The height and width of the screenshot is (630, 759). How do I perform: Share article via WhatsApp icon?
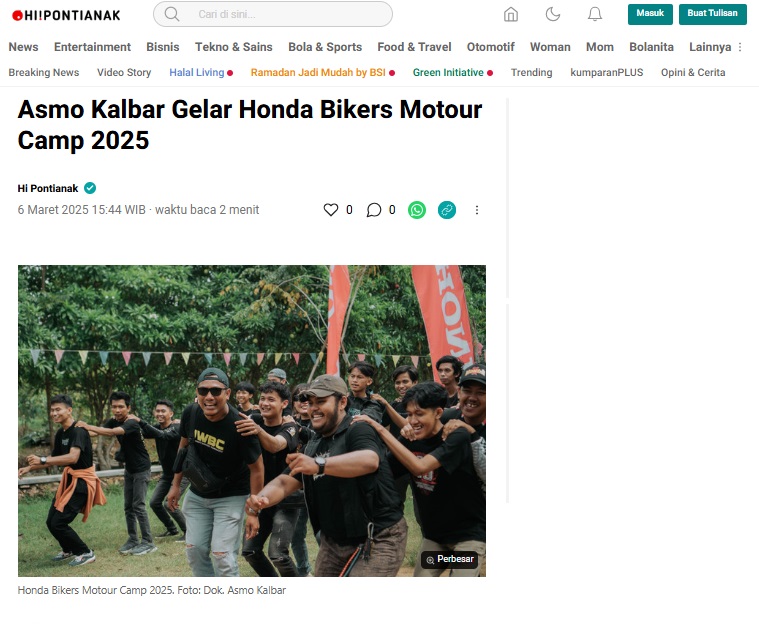pos(417,210)
